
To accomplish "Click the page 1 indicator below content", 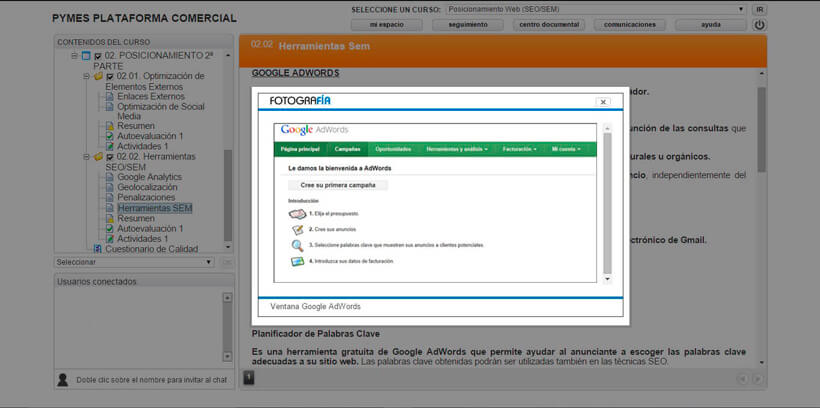I will click(249, 377).
